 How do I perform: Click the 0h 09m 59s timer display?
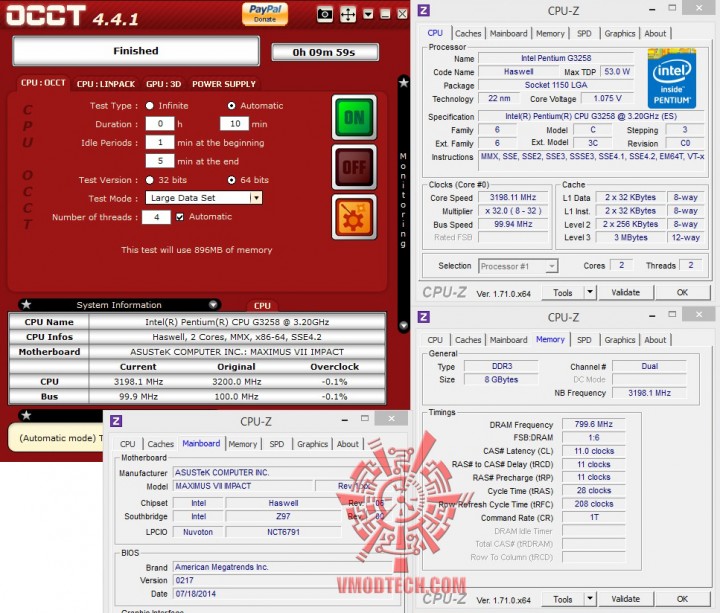[325, 52]
